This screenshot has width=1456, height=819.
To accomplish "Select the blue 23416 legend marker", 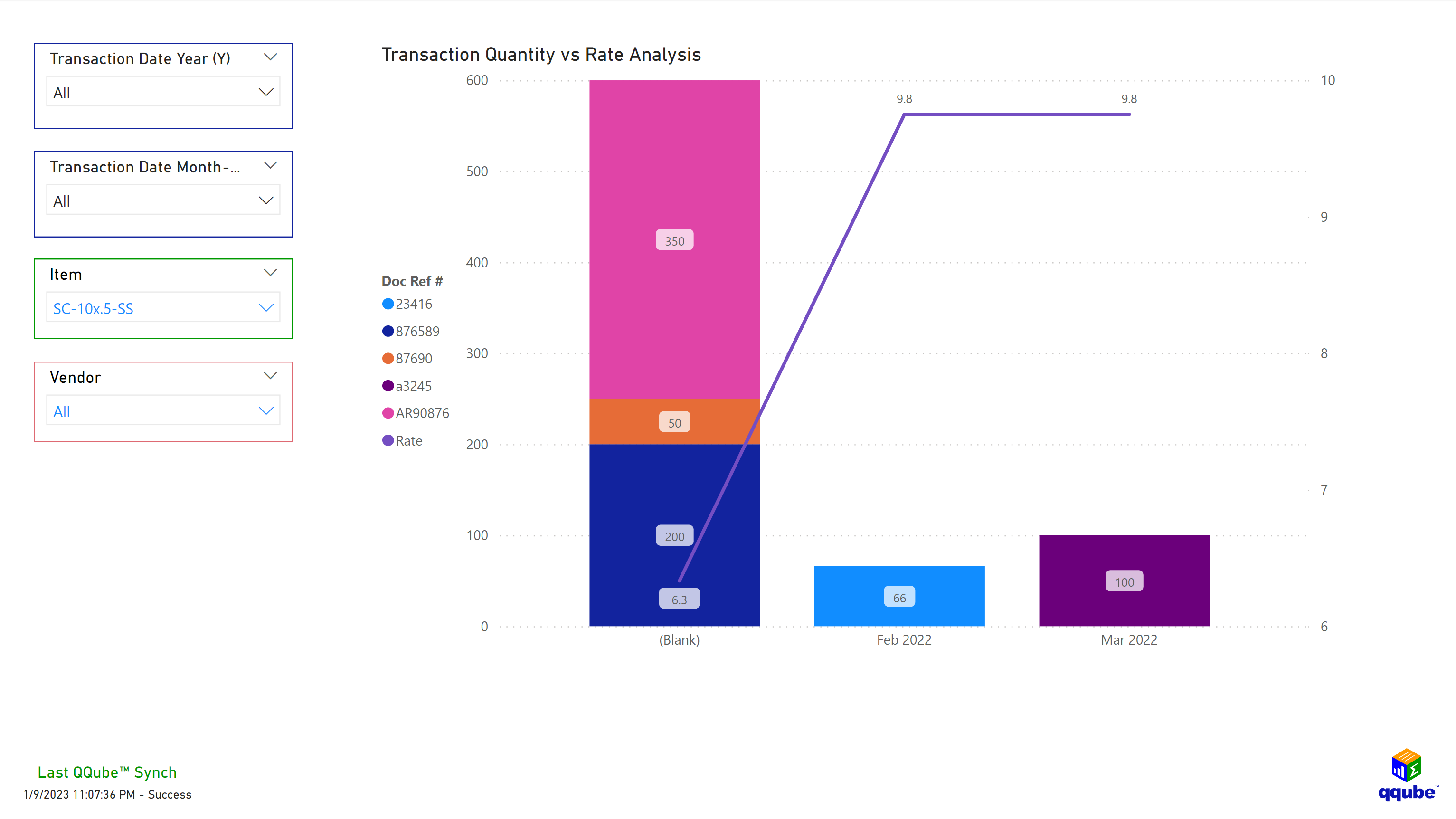I will pos(388,304).
